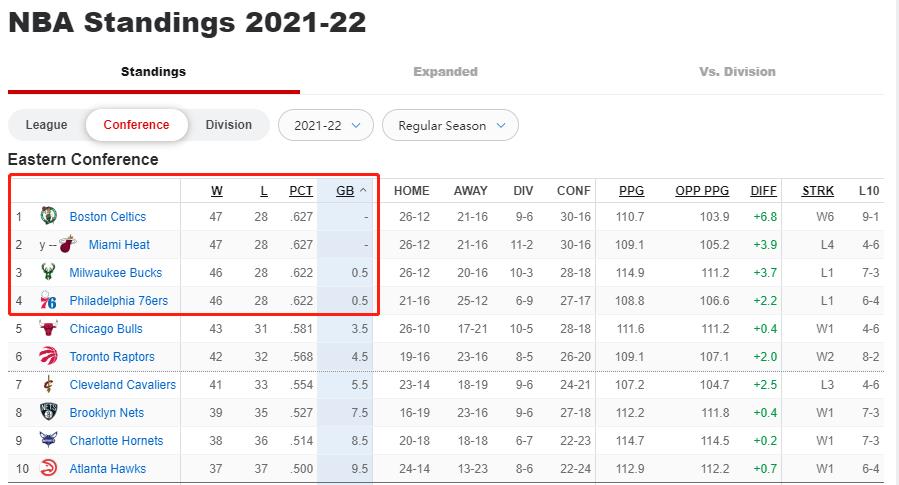Screen dimensions: 899x485
Task: Sort table by PPG column
Action: 631,191
